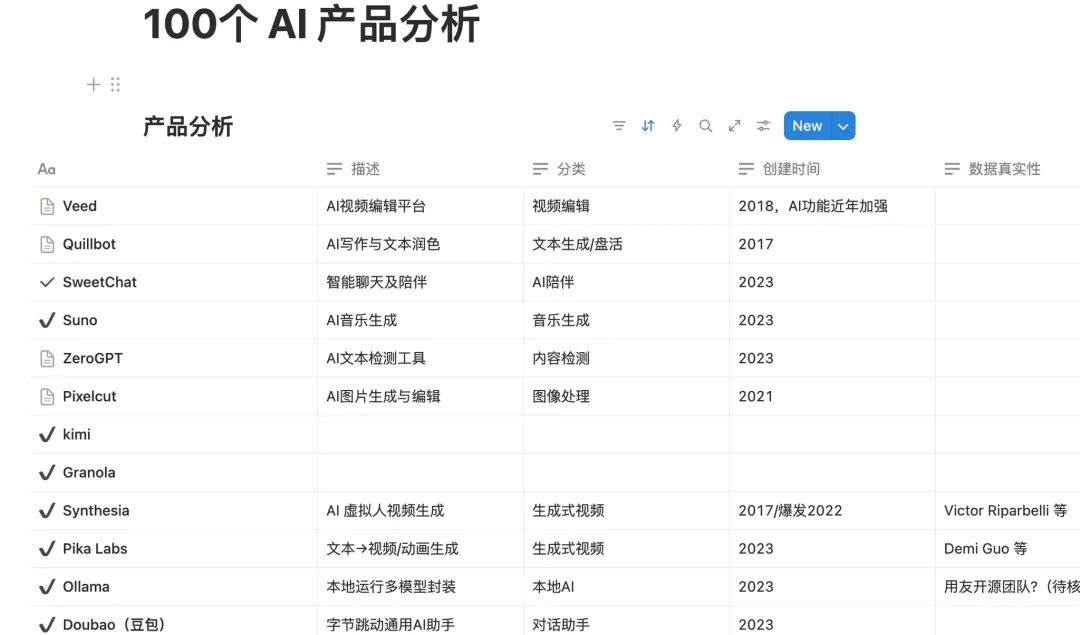Viewport: 1080px width, 635px height.
Task: Click the empty 描述 cell for Granola
Action: [x=420, y=472]
